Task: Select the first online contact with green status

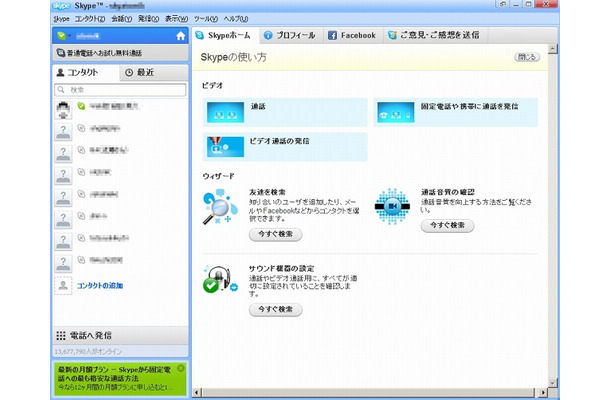Action: pos(120,109)
